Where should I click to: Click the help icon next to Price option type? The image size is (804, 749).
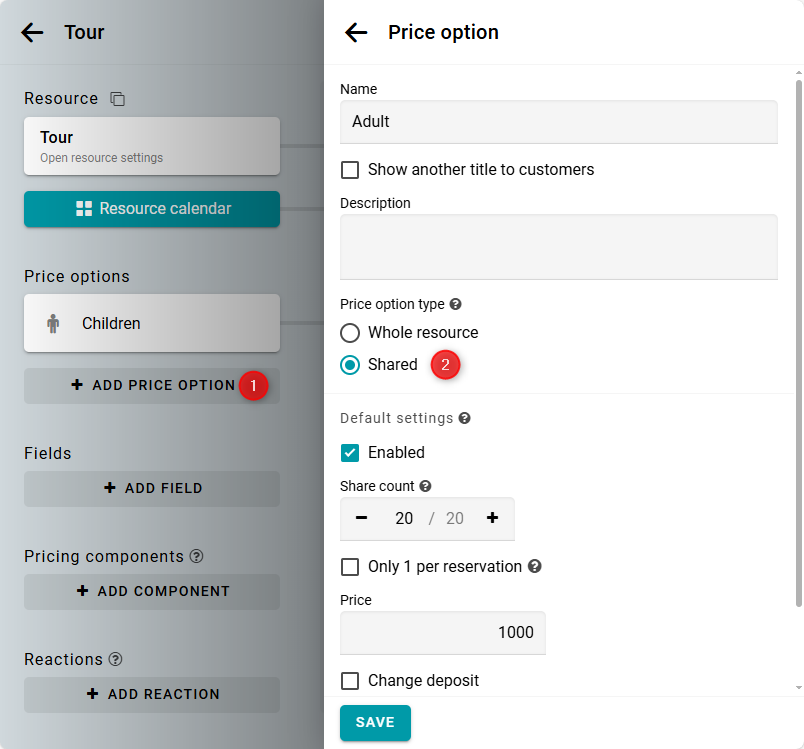pyautogui.click(x=456, y=304)
